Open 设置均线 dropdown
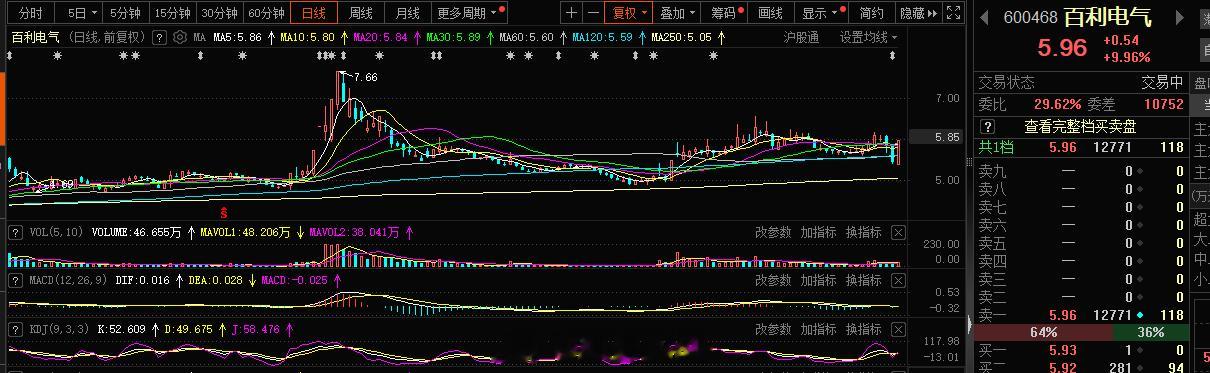 pyautogui.click(x=868, y=37)
